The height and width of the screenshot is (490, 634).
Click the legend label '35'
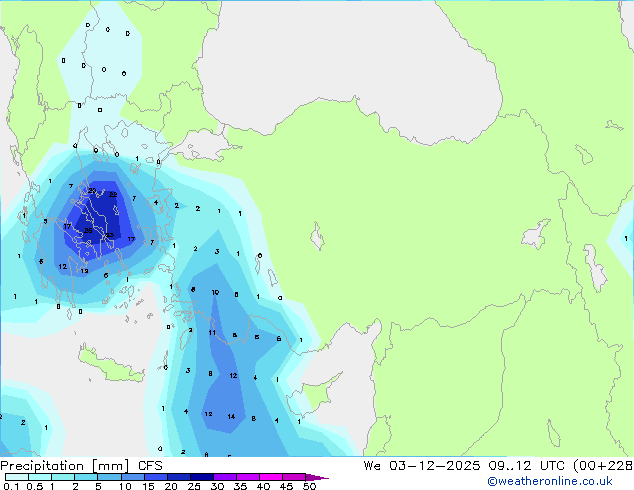pos(240,486)
